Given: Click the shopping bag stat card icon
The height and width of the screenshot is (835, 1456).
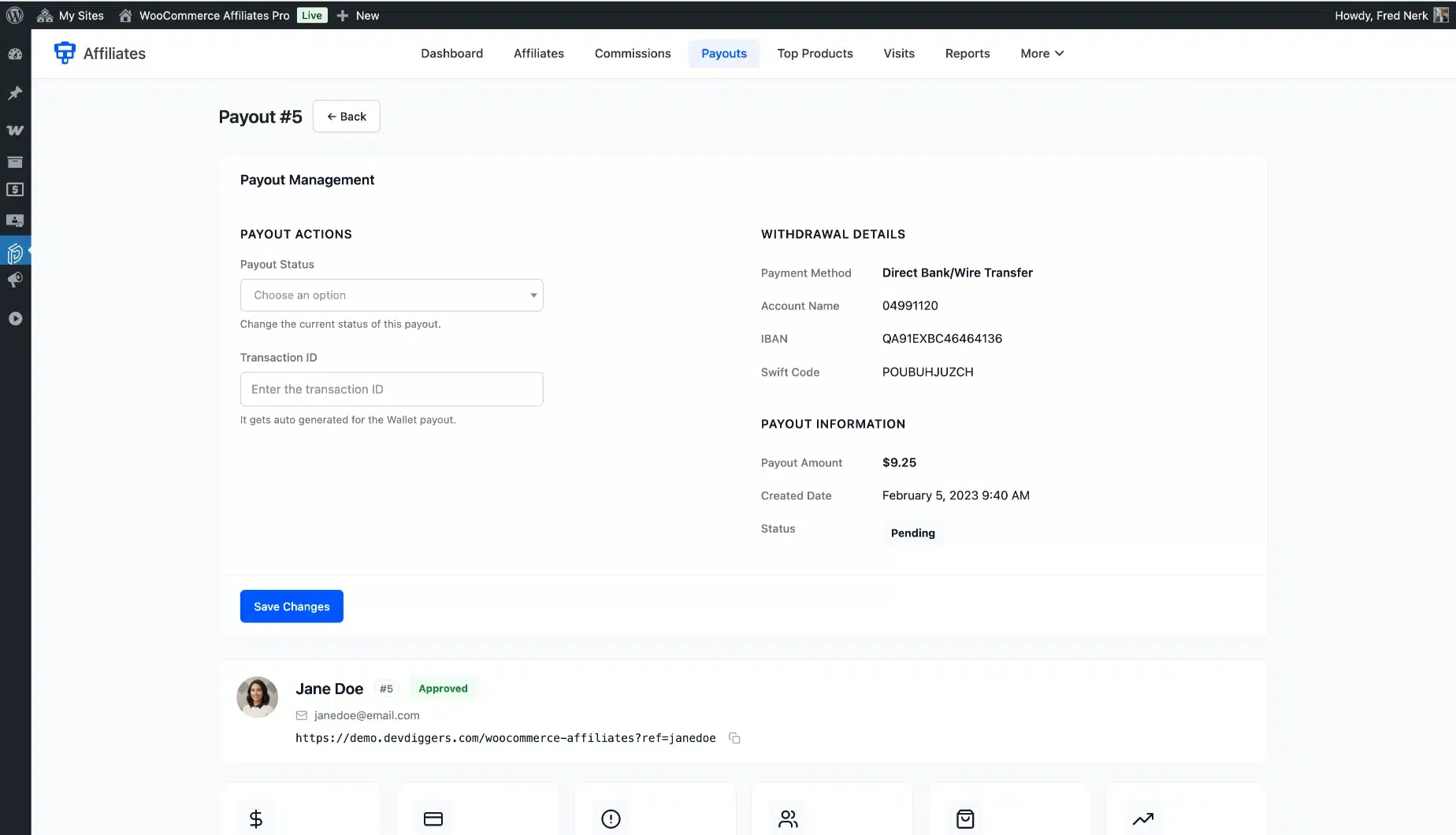Looking at the screenshot, I should pos(965,818).
